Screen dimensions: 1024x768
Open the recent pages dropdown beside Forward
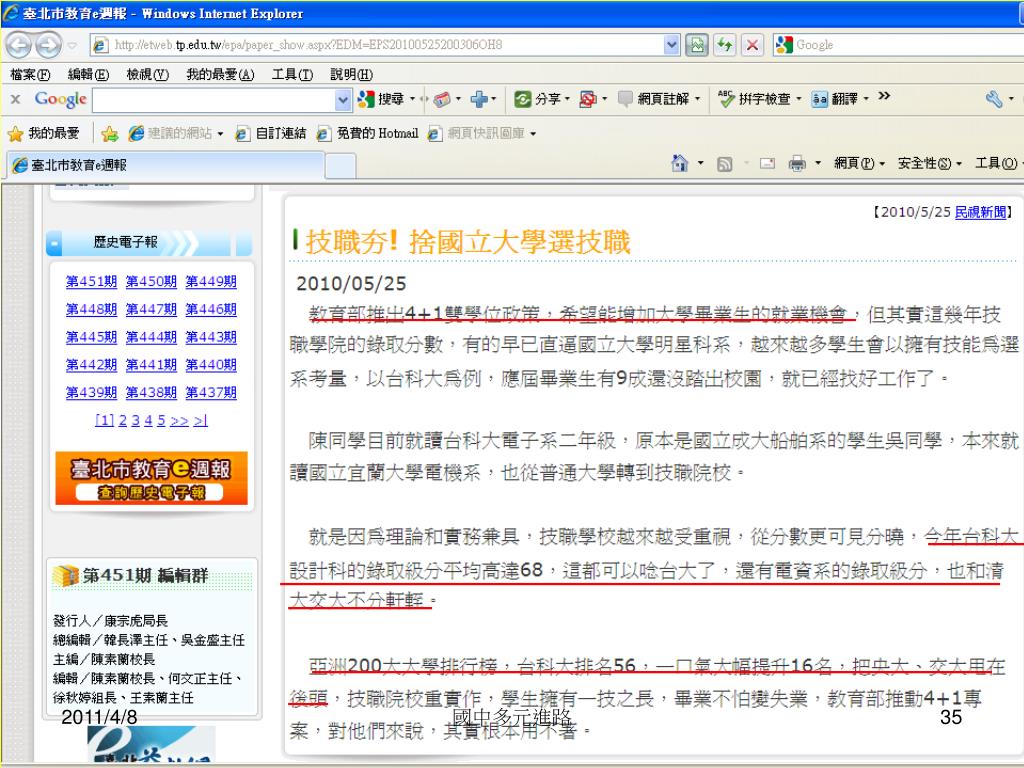72,46
